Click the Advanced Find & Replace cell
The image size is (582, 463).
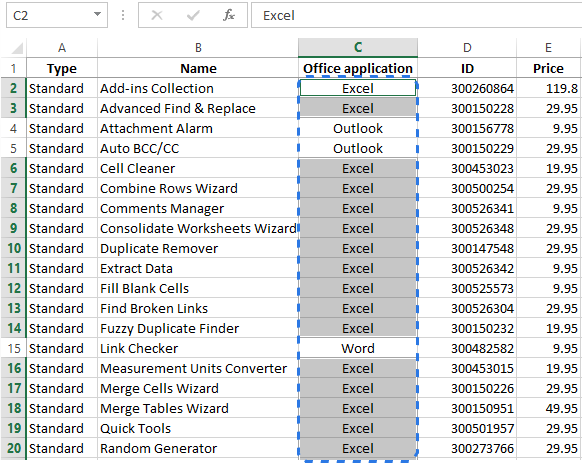click(x=198, y=108)
